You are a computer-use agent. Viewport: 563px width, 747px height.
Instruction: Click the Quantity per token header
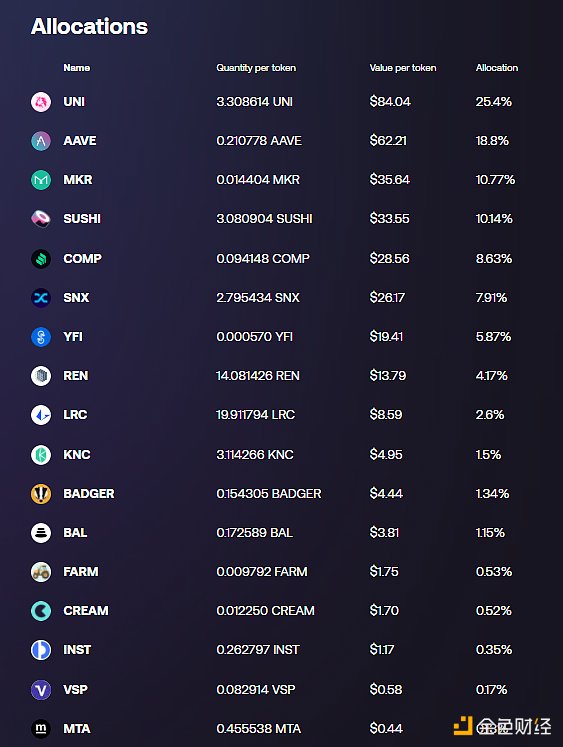click(256, 68)
